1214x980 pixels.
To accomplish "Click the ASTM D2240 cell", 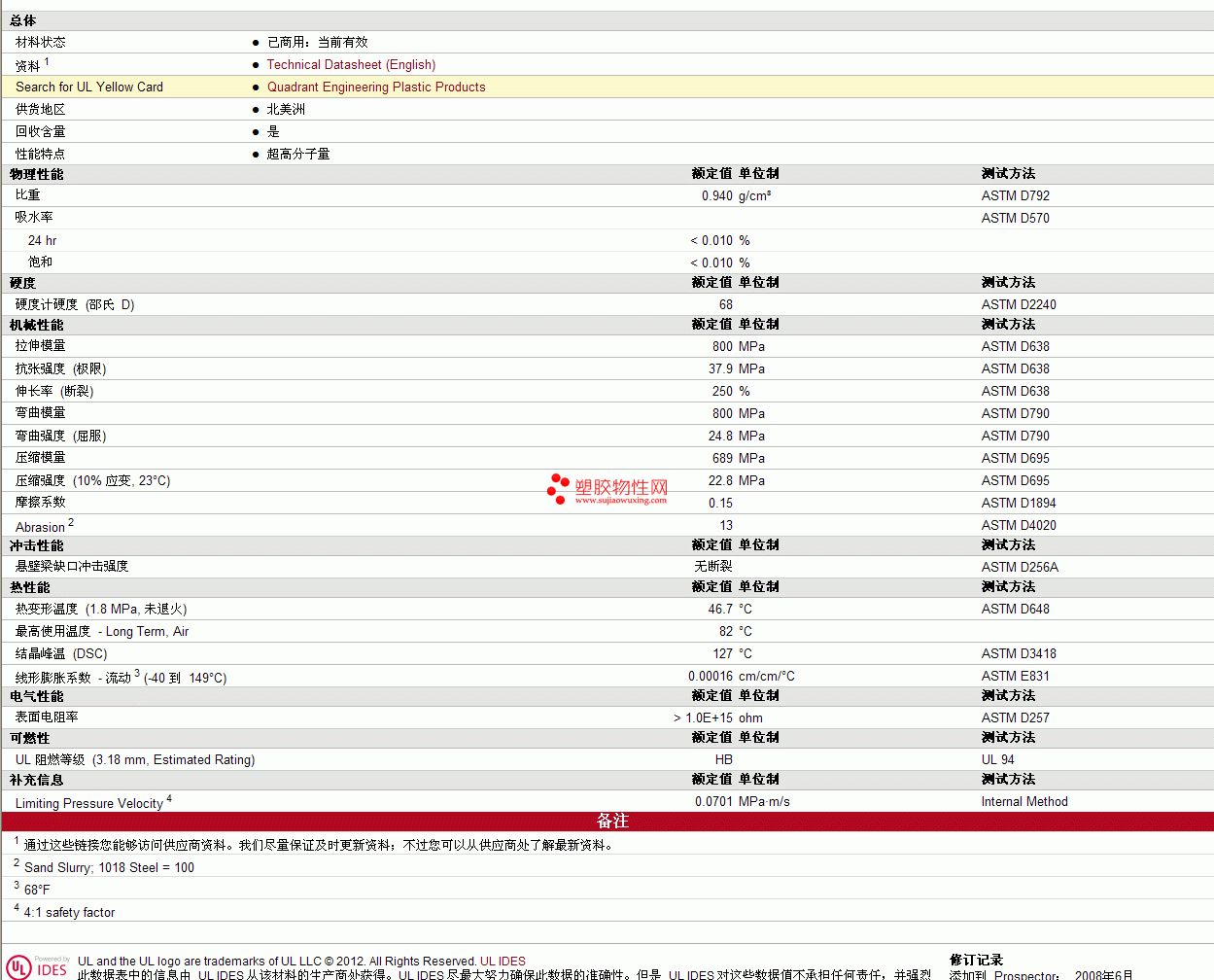I will pos(1019,304).
